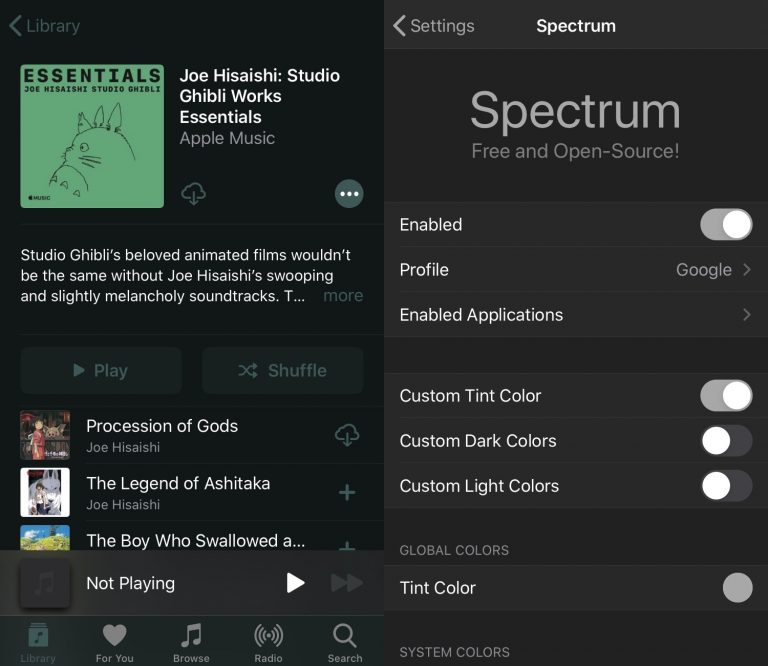This screenshot has height=666, width=768.
Task: Skip forward using the mini player fast-forward icon
Action: 347,583
